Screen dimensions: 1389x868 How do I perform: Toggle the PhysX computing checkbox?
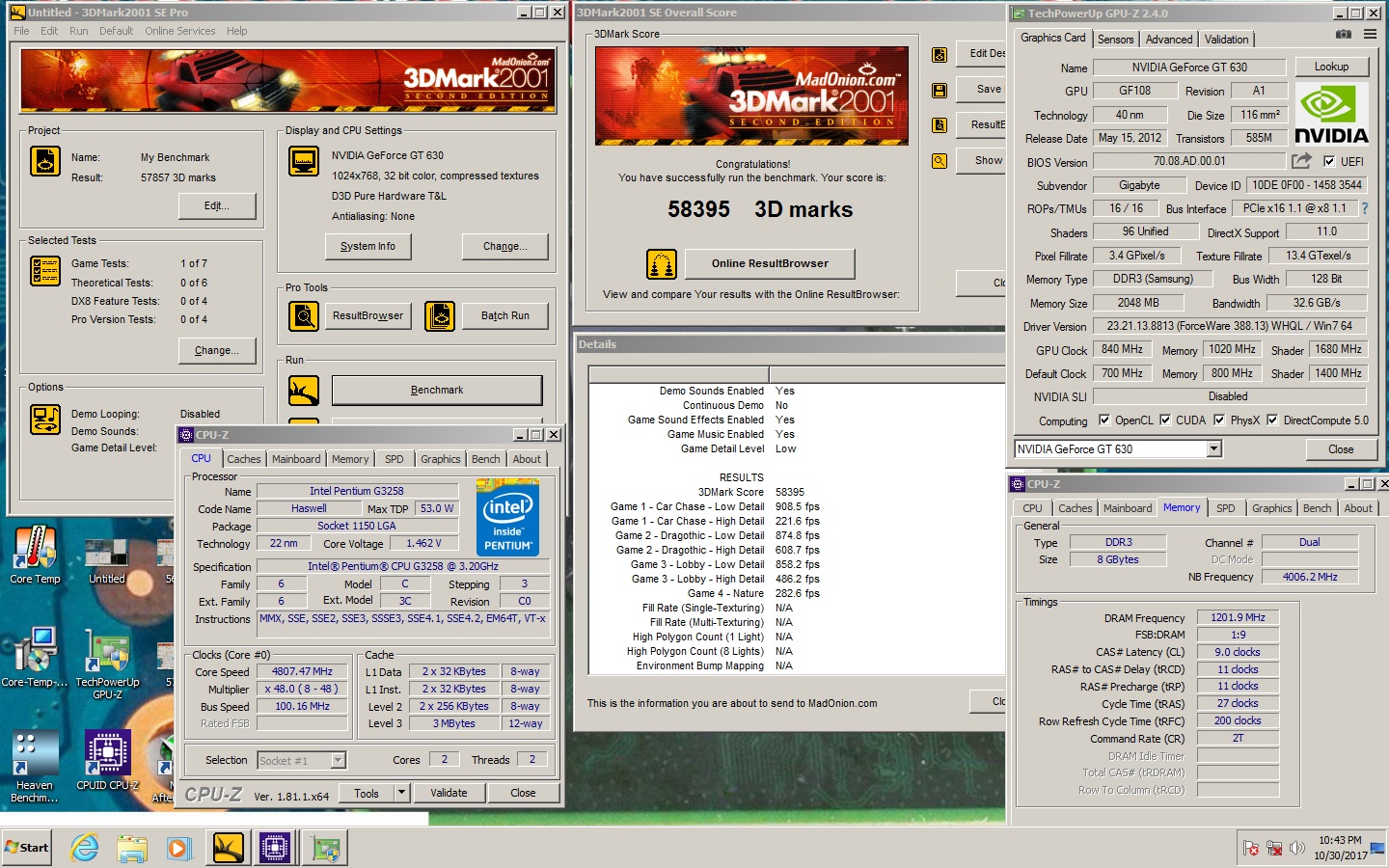[x=1219, y=420]
